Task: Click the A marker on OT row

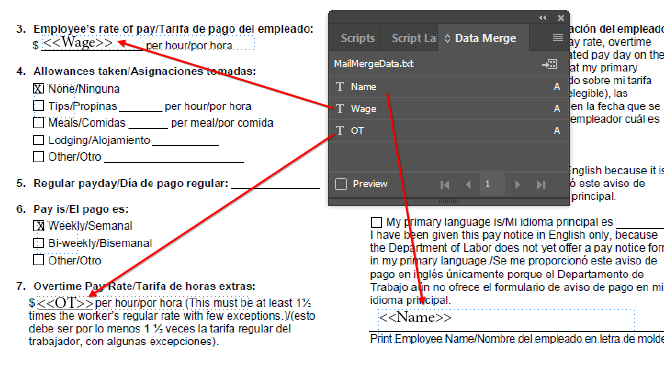Action: [x=557, y=131]
